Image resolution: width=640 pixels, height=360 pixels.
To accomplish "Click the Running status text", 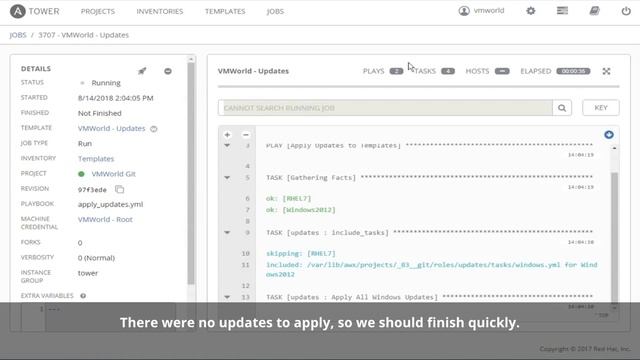I will [106, 83].
